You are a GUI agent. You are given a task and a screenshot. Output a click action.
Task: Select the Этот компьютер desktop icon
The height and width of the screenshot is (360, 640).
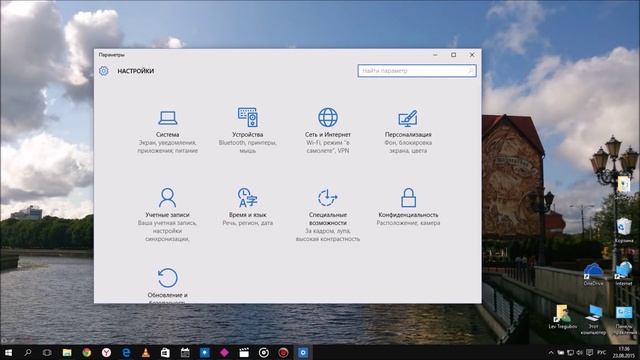coord(593,320)
